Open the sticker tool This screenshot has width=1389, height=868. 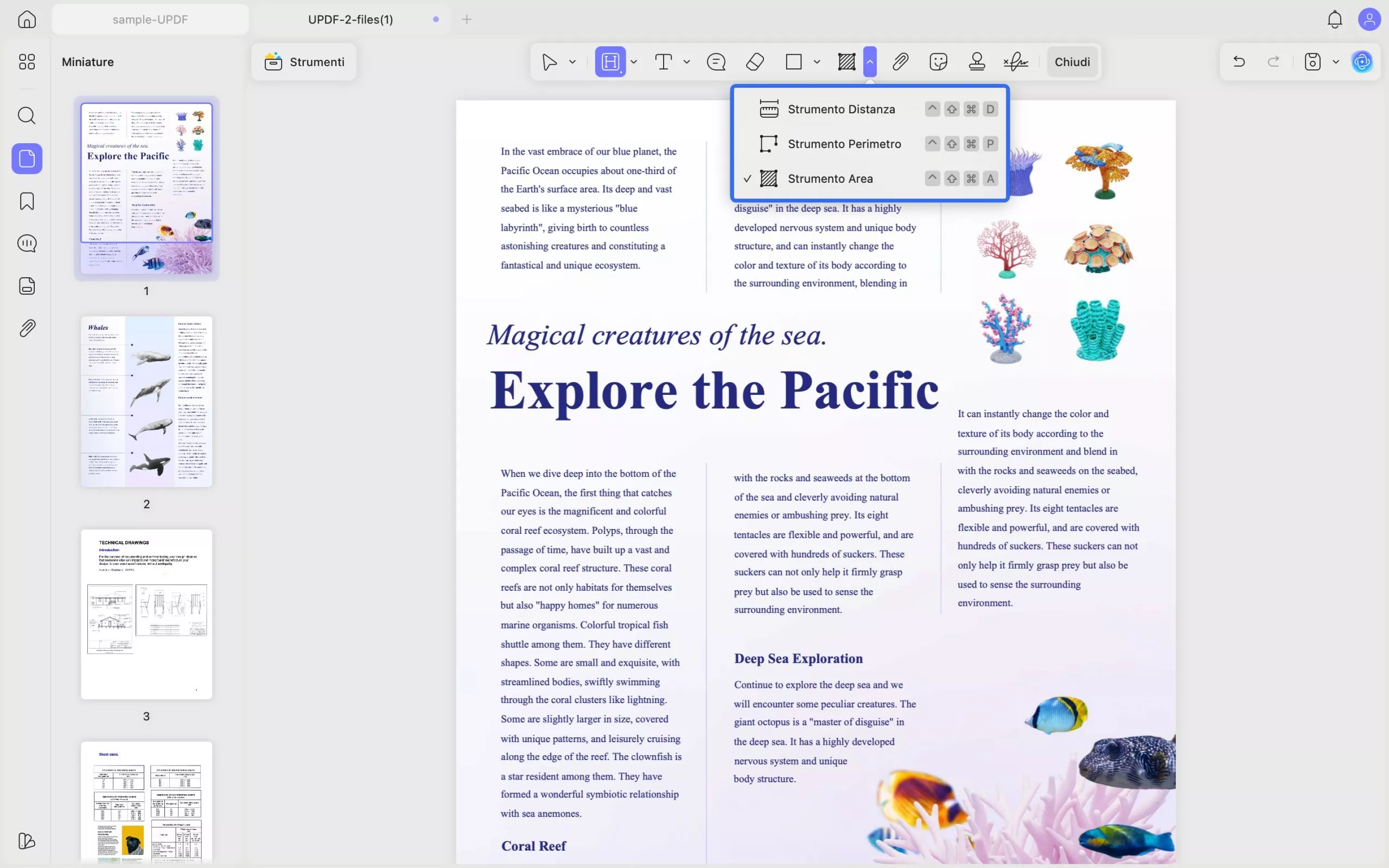[938, 61]
